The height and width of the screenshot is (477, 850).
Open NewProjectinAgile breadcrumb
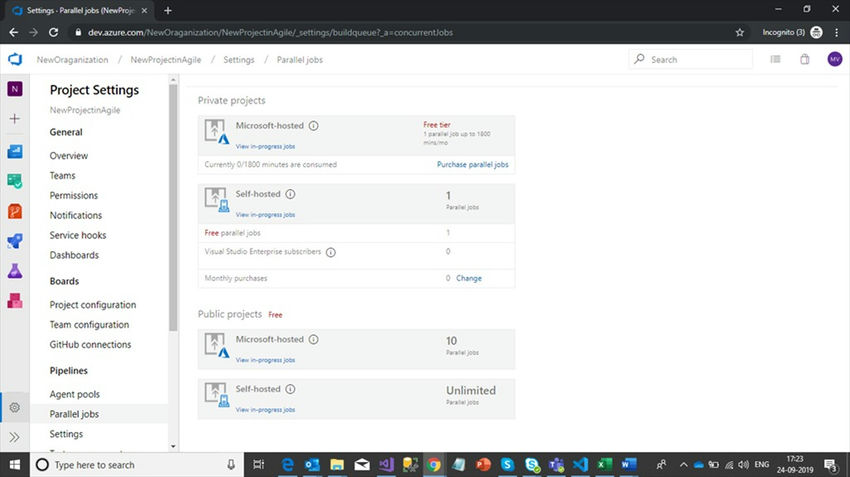pyautogui.click(x=166, y=60)
